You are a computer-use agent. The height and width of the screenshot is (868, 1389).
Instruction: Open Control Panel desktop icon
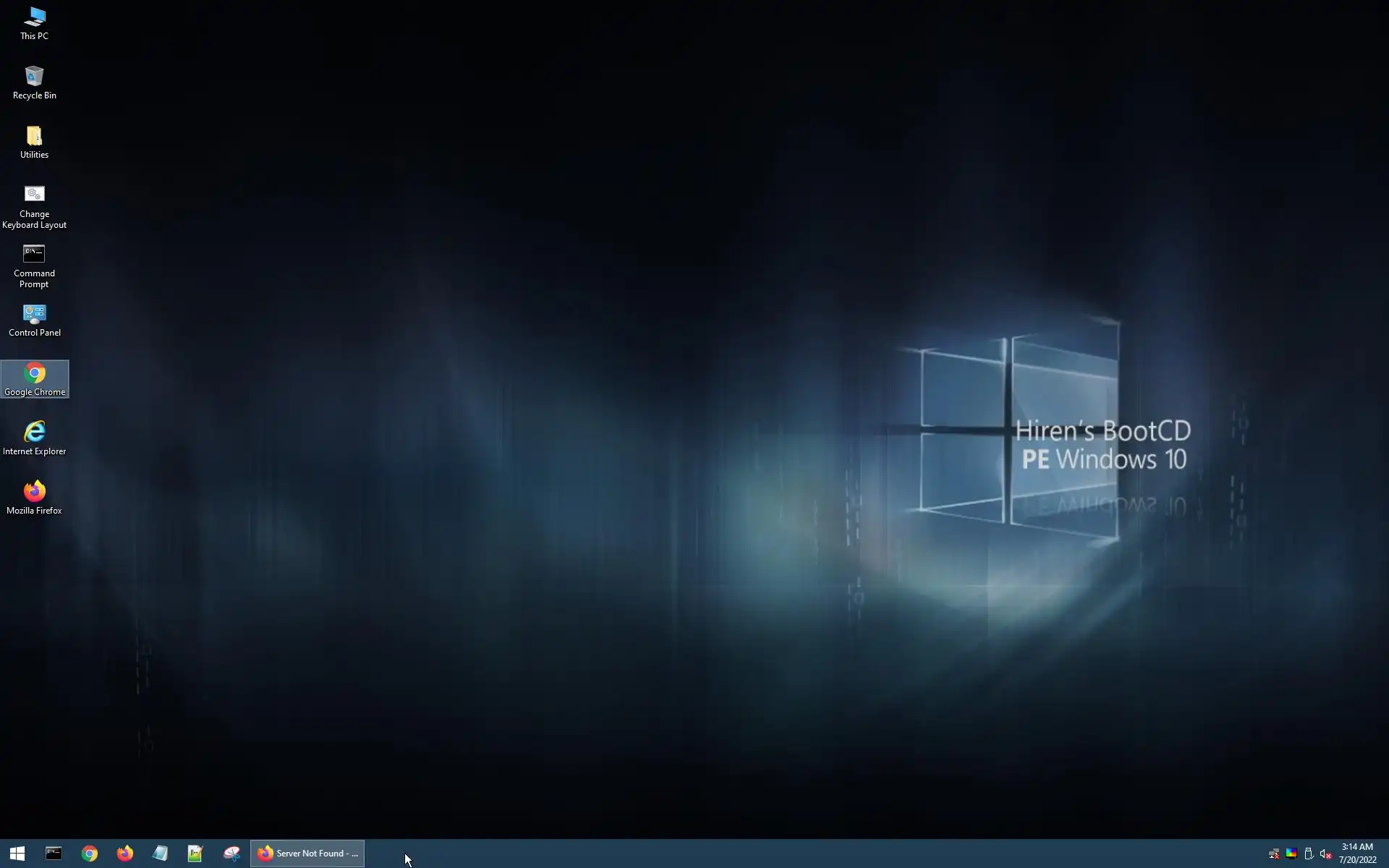point(34,320)
